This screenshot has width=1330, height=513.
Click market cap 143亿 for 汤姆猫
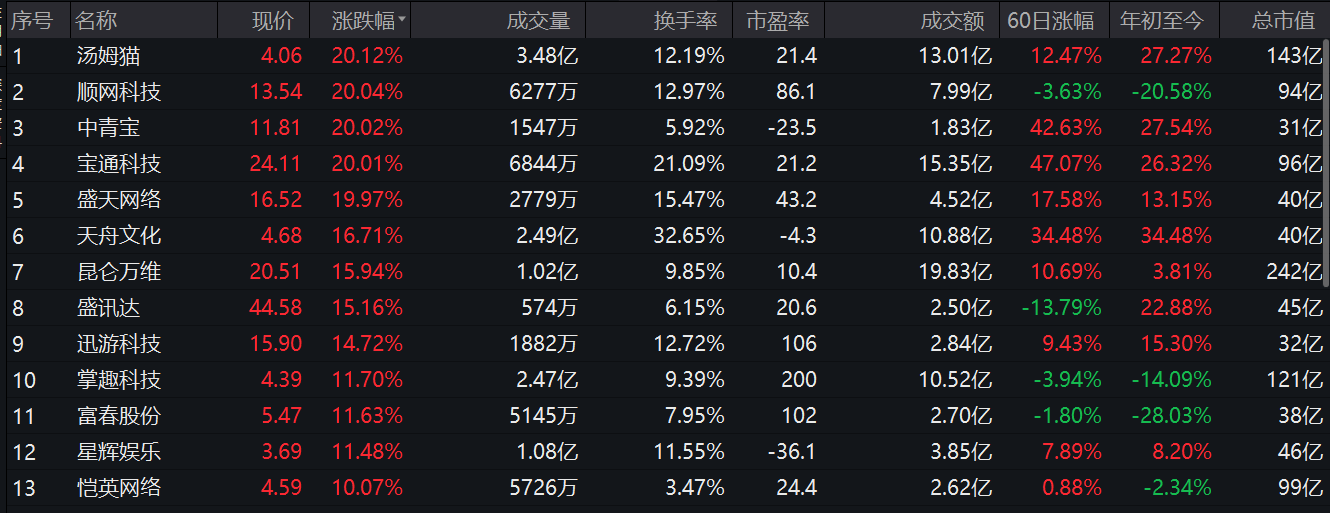tap(1294, 56)
